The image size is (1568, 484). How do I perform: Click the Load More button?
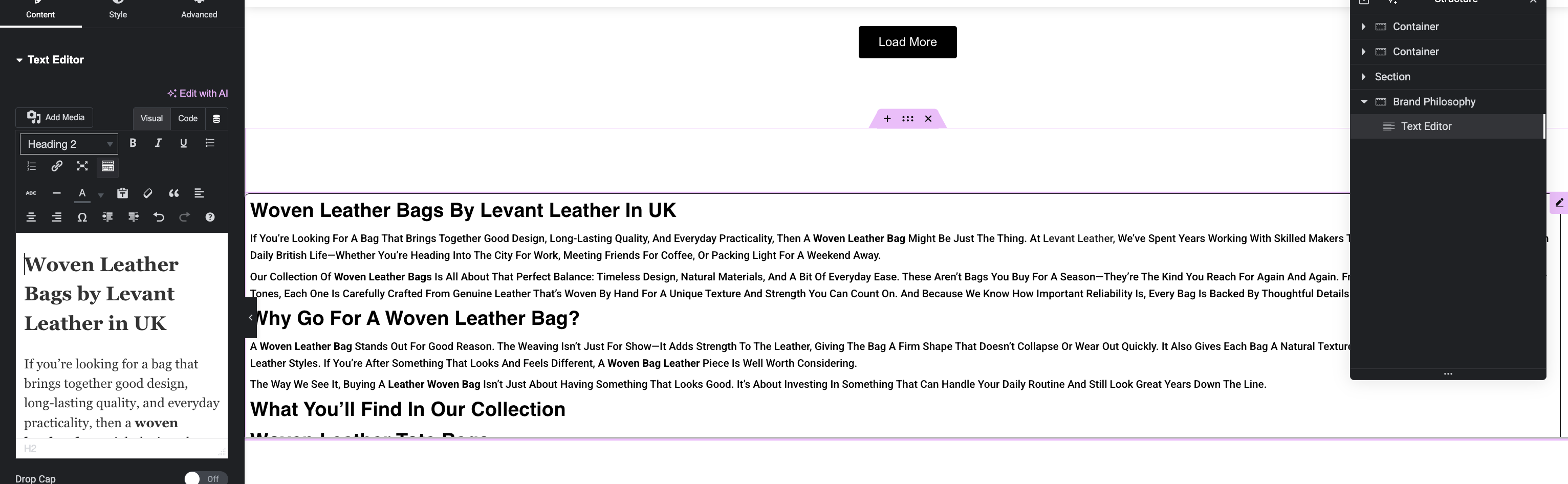point(907,42)
